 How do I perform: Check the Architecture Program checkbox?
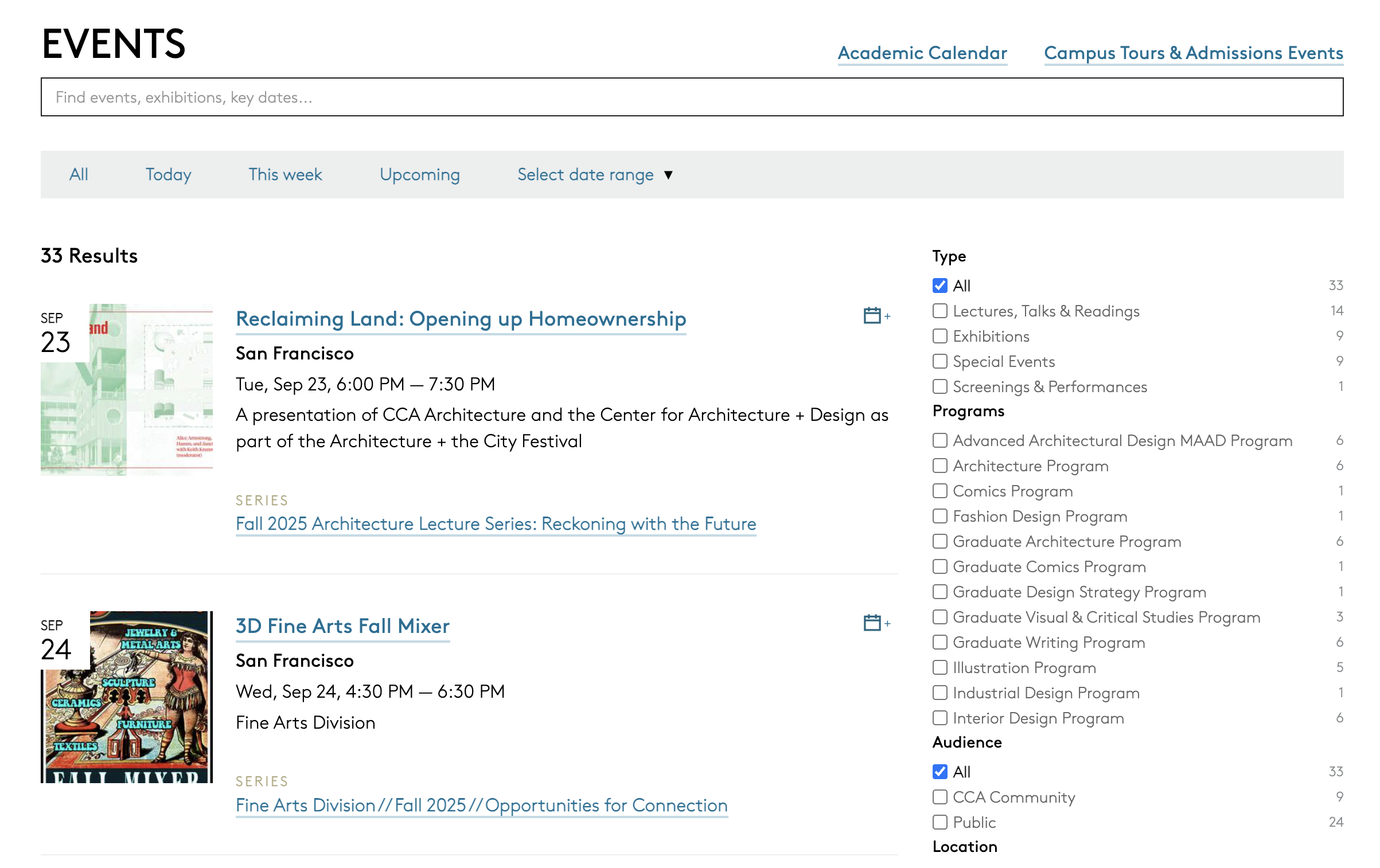click(940, 466)
